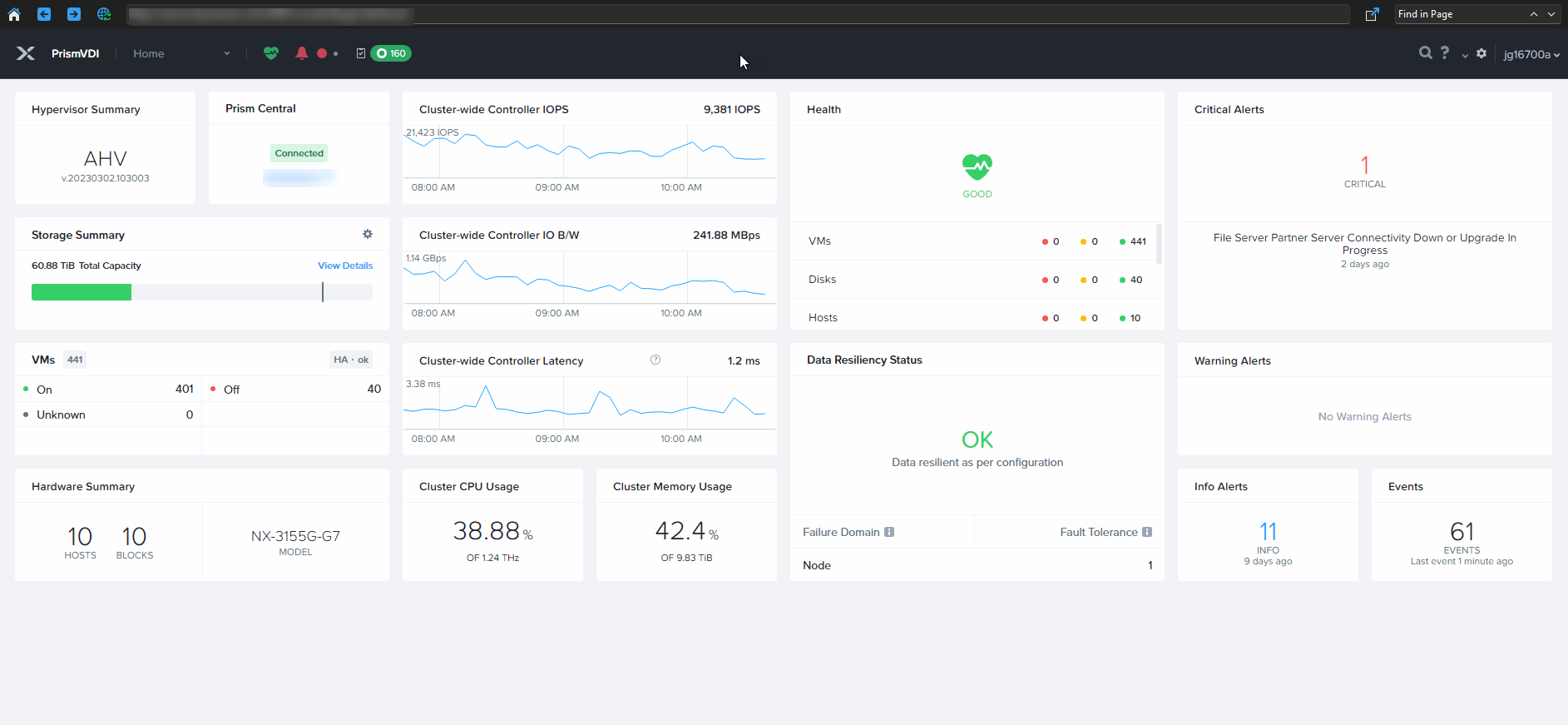Open the File Server critical alert message
The height and width of the screenshot is (725, 1568).
1364,244
